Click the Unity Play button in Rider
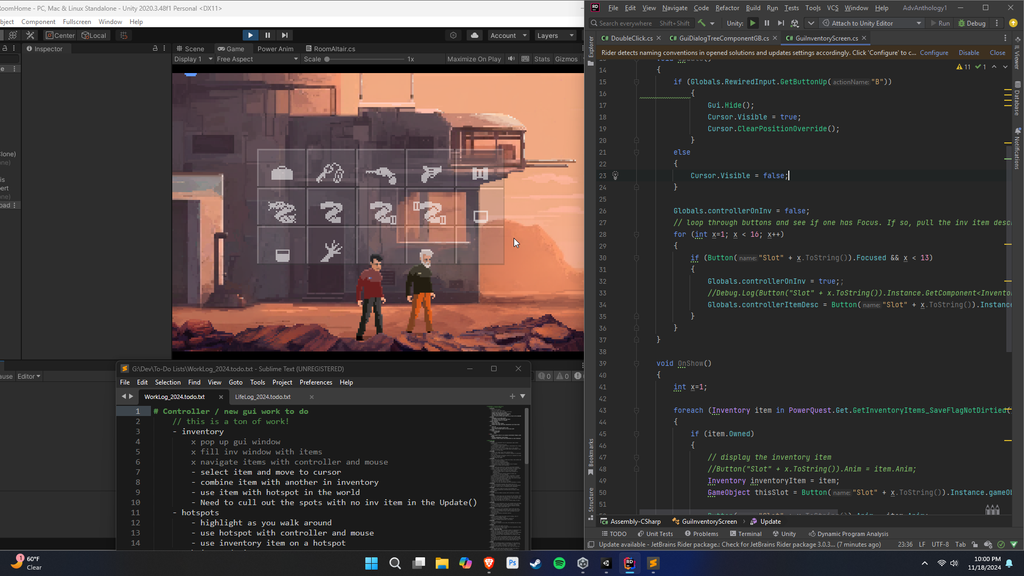 tap(753, 24)
